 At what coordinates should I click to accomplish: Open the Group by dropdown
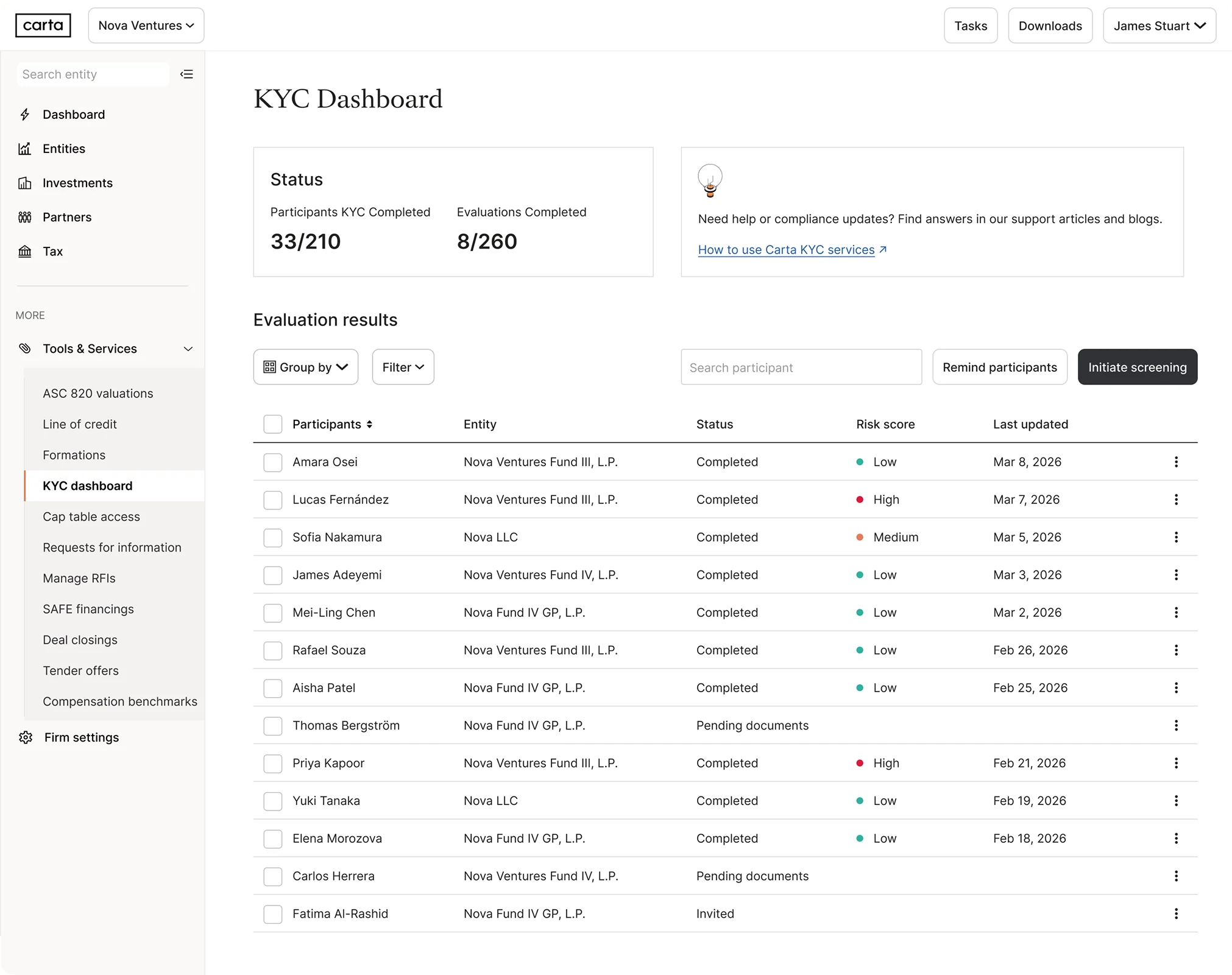pos(306,367)
